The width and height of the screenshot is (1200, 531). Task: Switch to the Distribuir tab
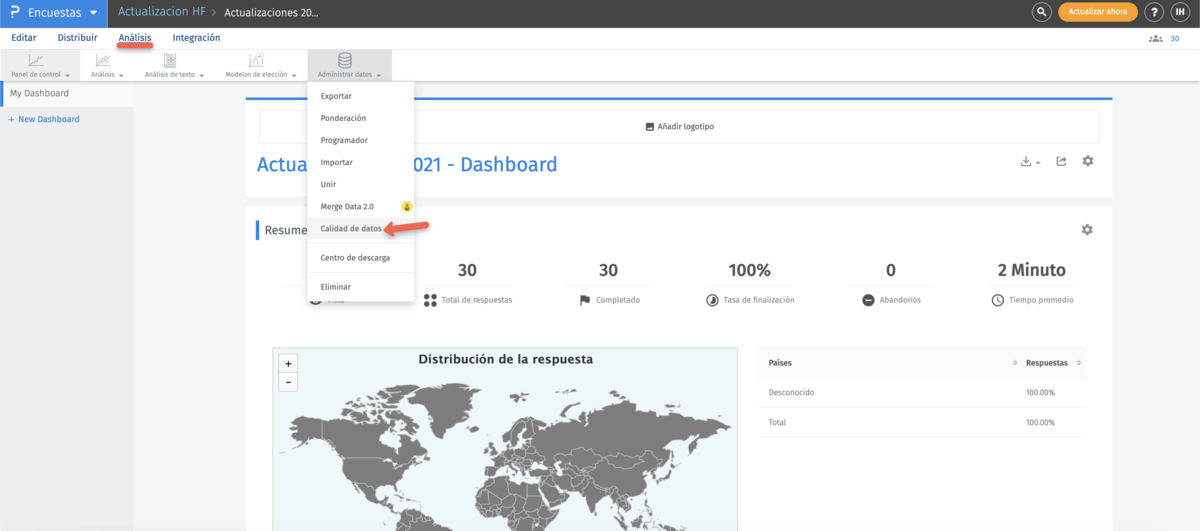(x=77, y=38)
